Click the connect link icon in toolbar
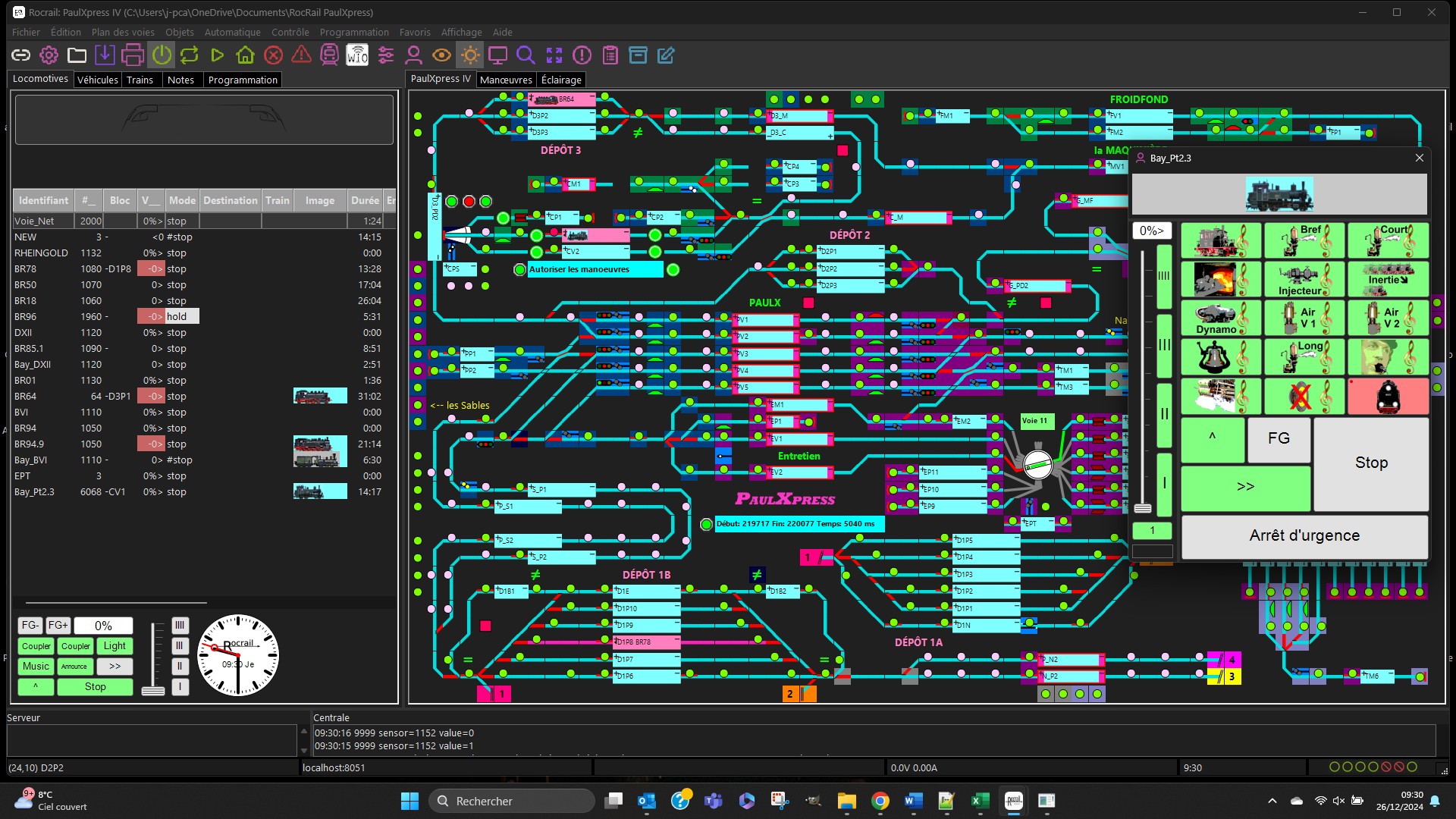 tap(20, 55)
